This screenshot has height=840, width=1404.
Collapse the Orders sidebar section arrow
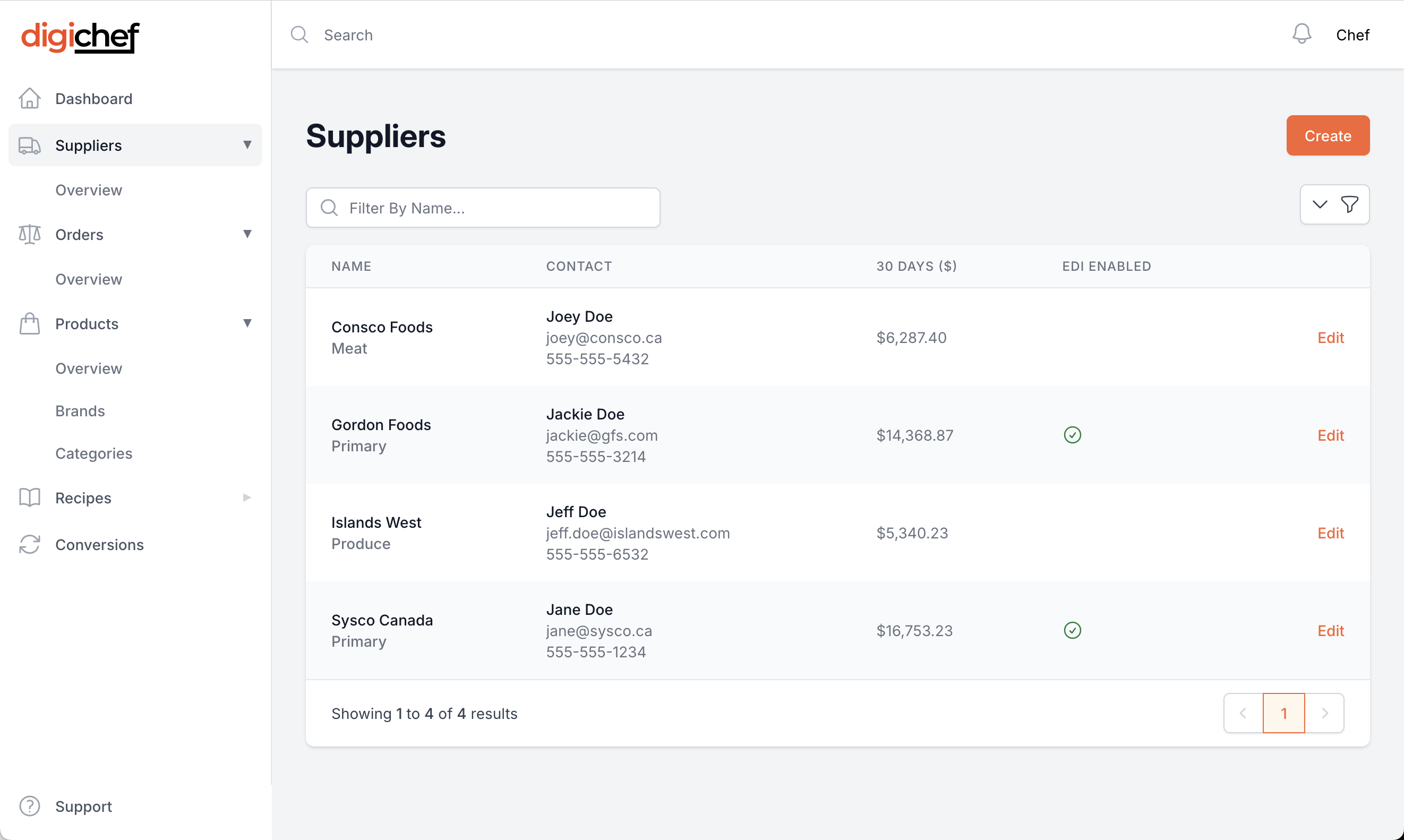click(247, 234)
